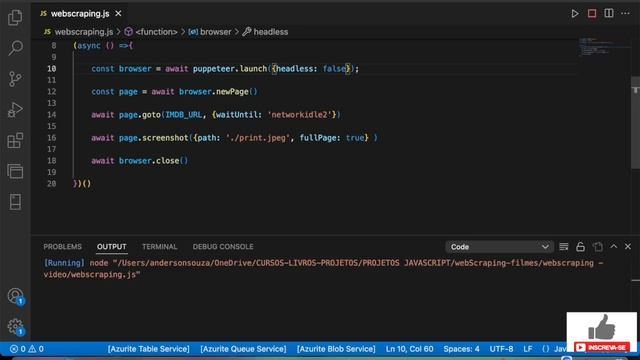The height and width of the screenshot is (360, 640).
Task: Click newPage on line 12
Action: coord(232,92)
